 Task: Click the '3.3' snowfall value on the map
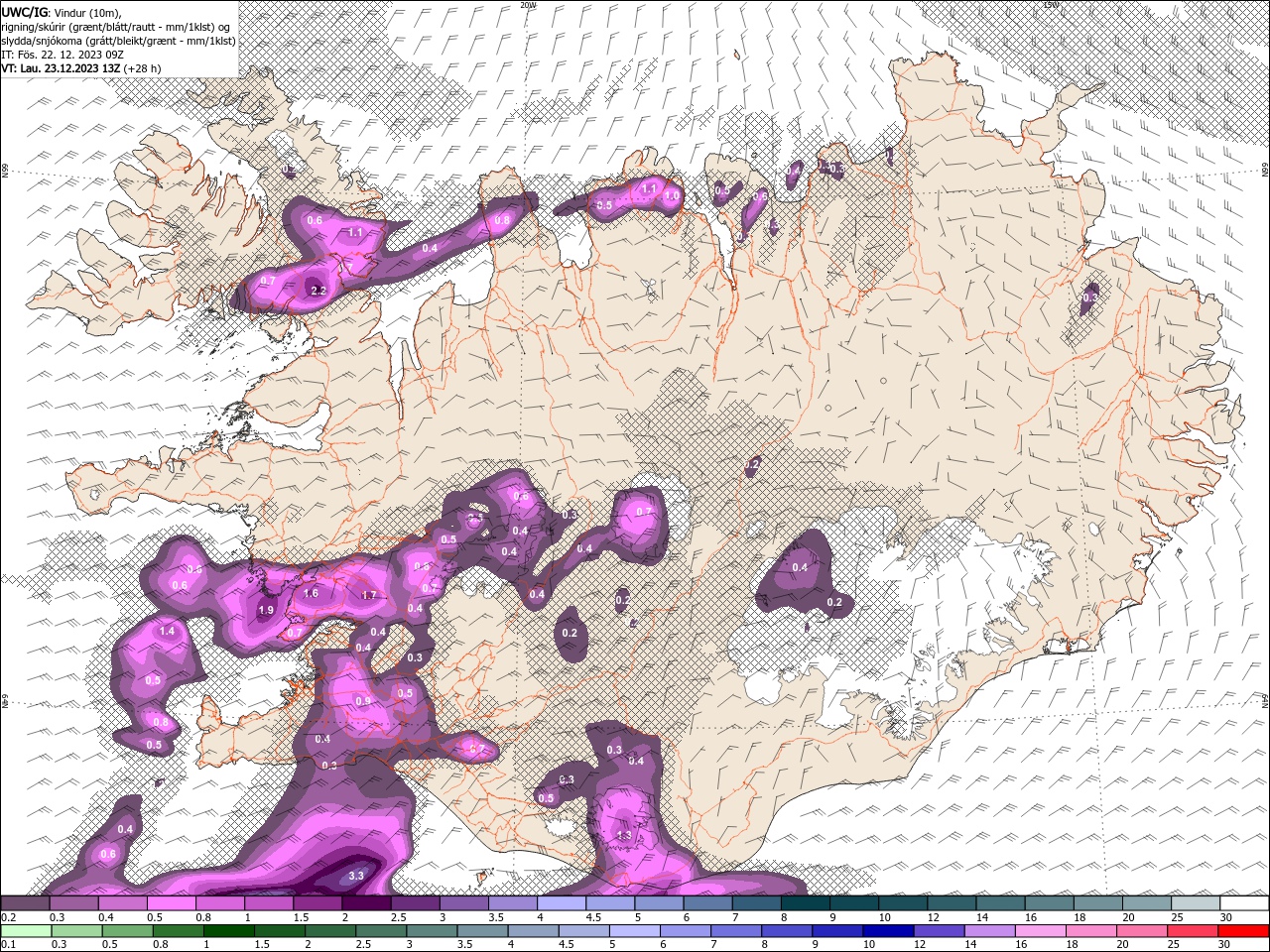click(x=357, y=876)
